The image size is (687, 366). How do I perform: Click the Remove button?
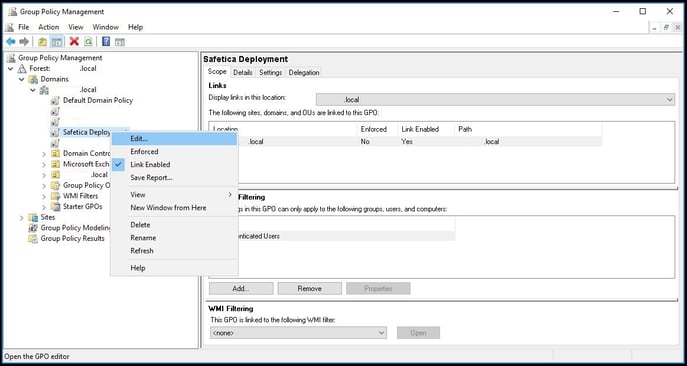click(x=309, y=289)
